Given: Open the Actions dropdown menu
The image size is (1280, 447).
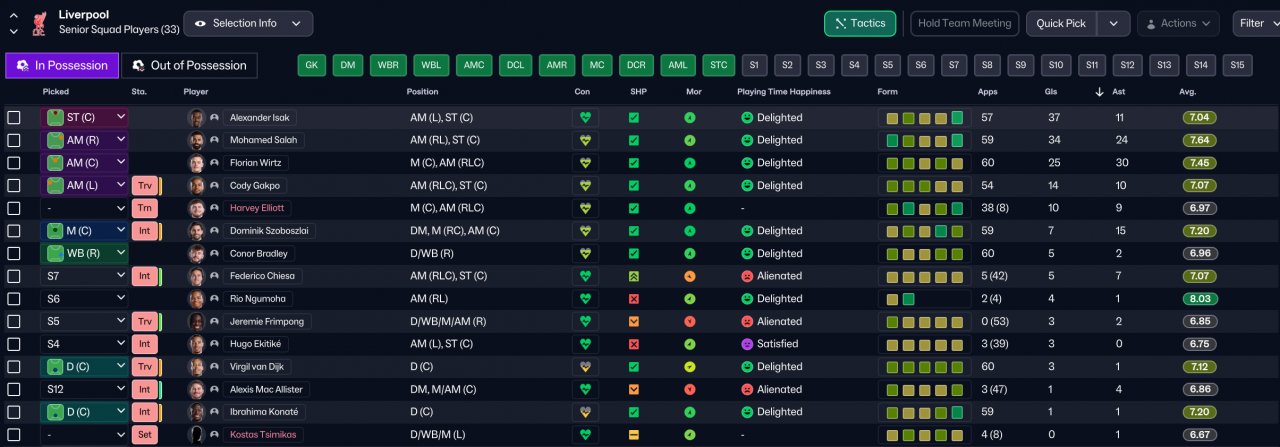Looking at the screenshot, I should point(1178,23).
